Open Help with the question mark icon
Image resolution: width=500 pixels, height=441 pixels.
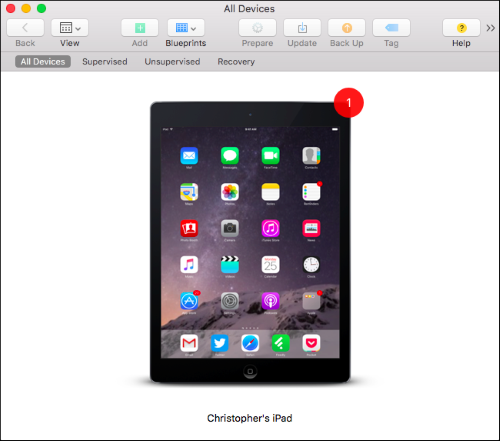(x=461, y=28)
